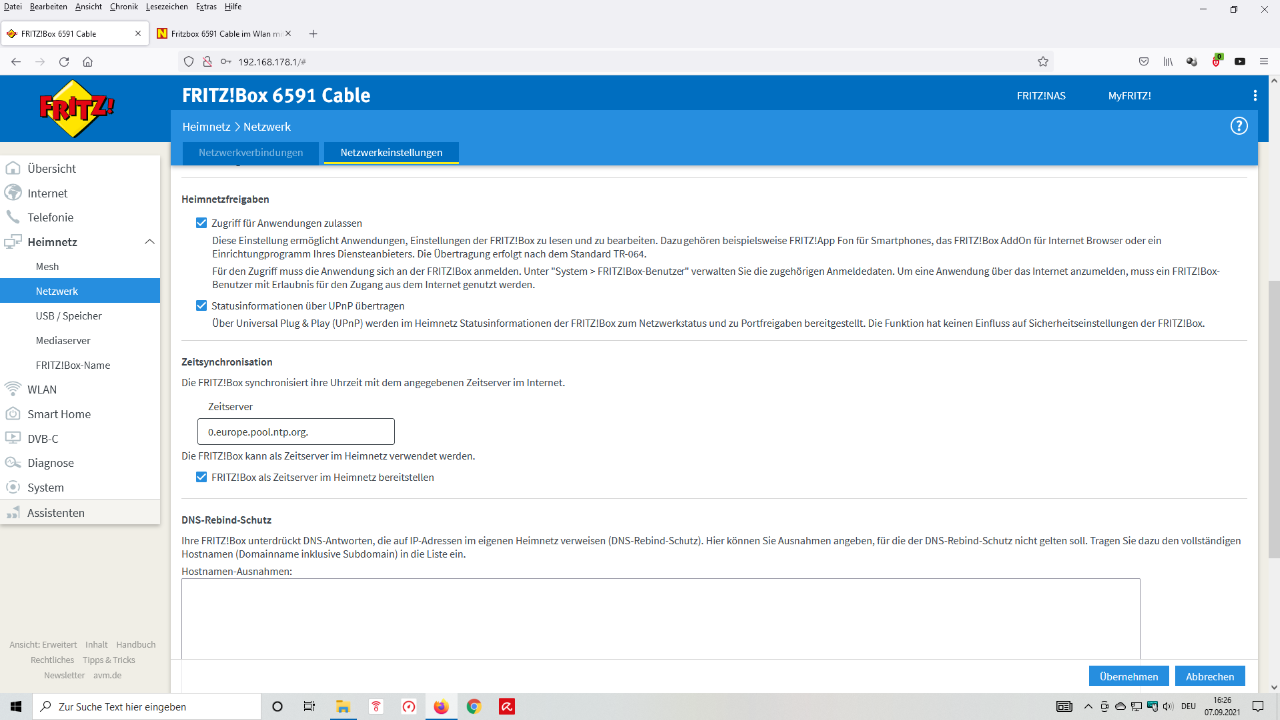Click the YouTube extension icon
The height and width of the screenshot is (720, 1280).
click(x=1240, y=61)
